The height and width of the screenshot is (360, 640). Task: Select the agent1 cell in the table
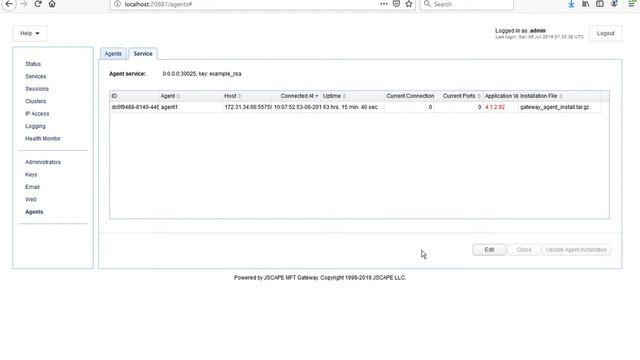click(190, 107)
